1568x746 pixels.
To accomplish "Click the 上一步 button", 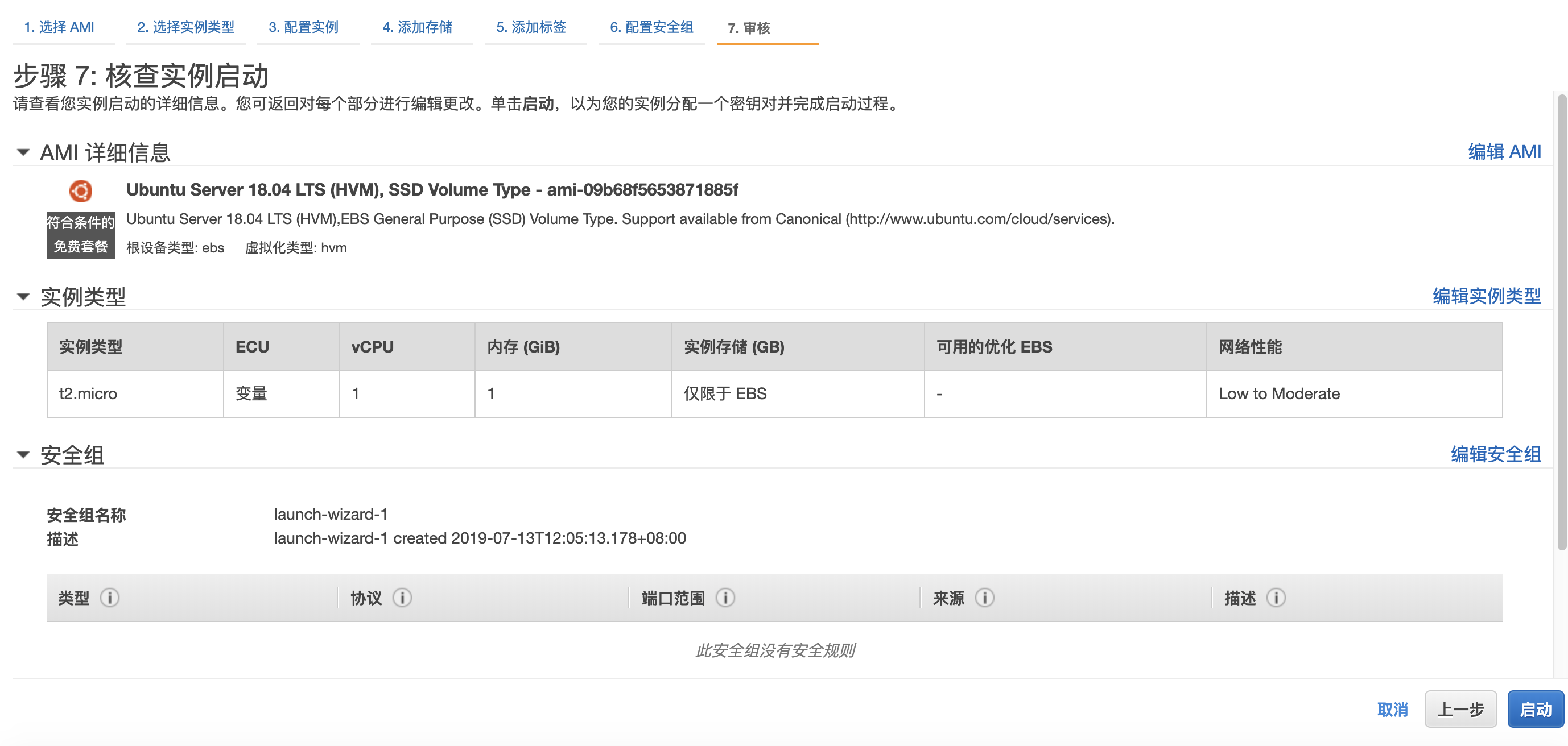I will [1460, 709].
